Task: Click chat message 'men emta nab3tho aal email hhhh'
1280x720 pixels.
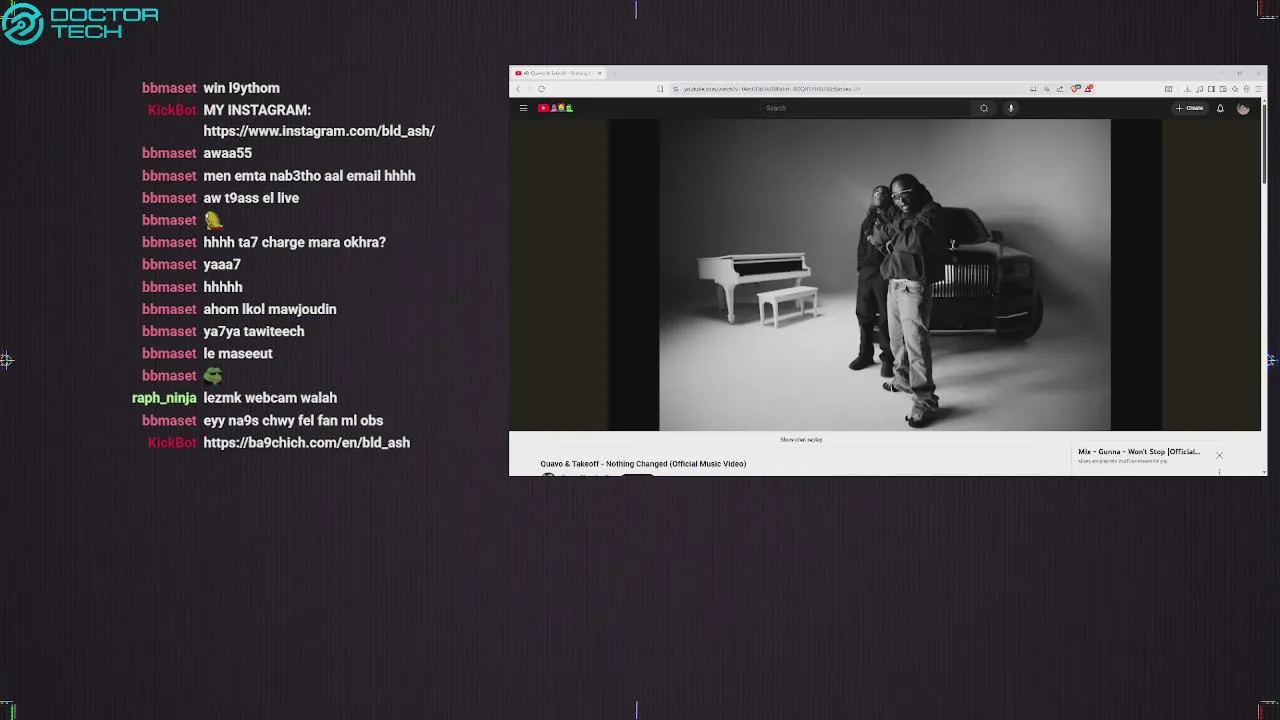Action: (309, 176)
